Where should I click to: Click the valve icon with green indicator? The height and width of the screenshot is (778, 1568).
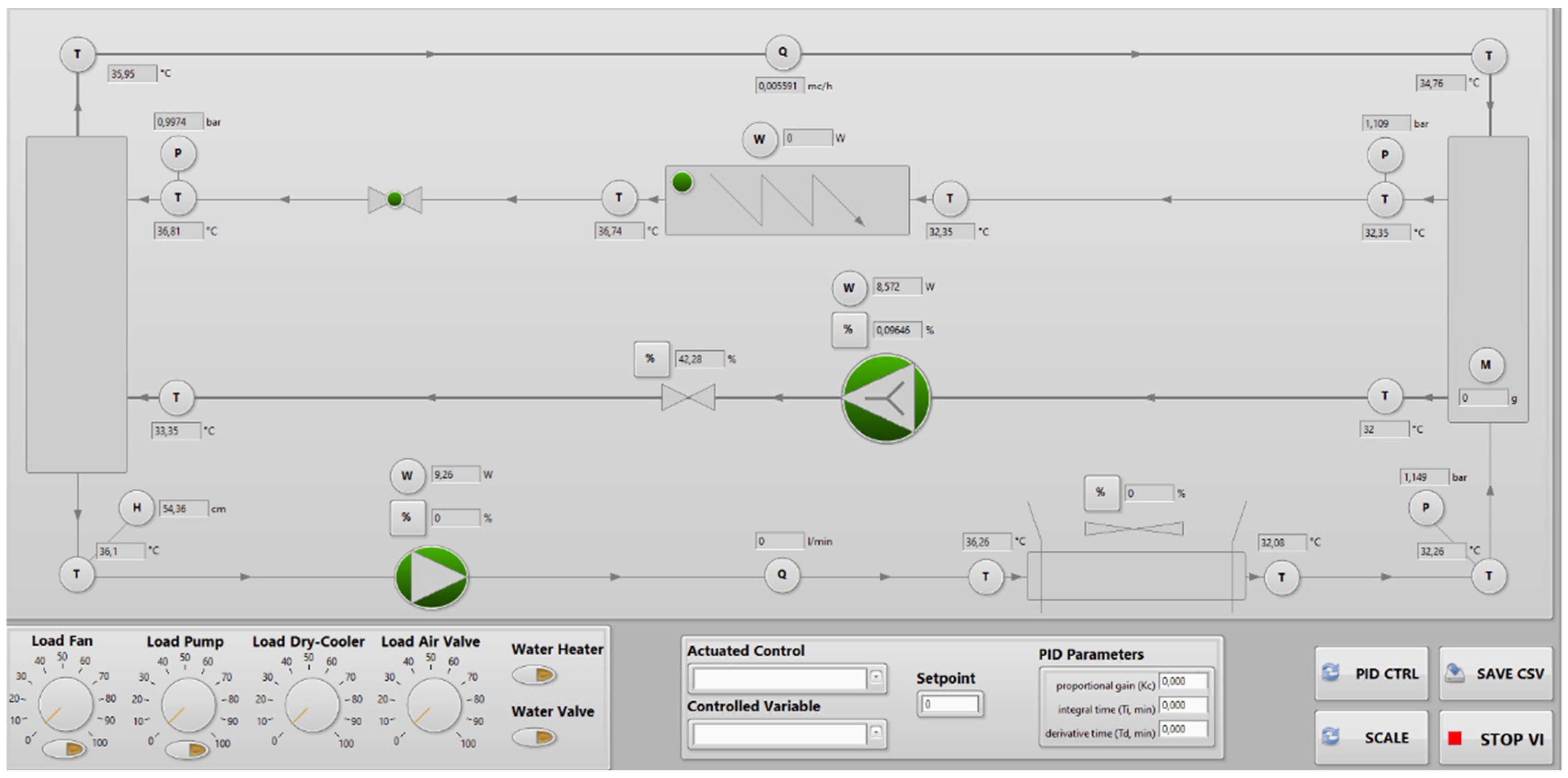(x=394, y=199)
